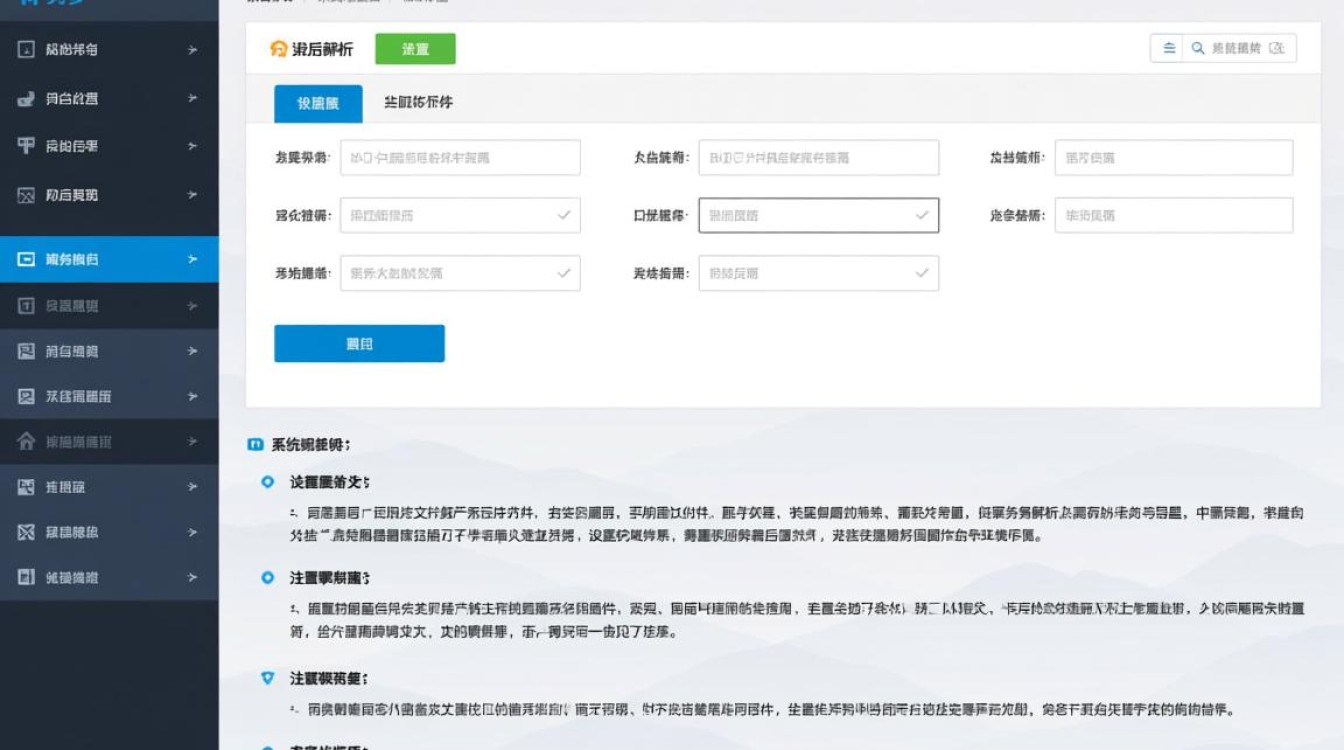Open the leftmost dropdown in the third form row

[x=460, y=272]
